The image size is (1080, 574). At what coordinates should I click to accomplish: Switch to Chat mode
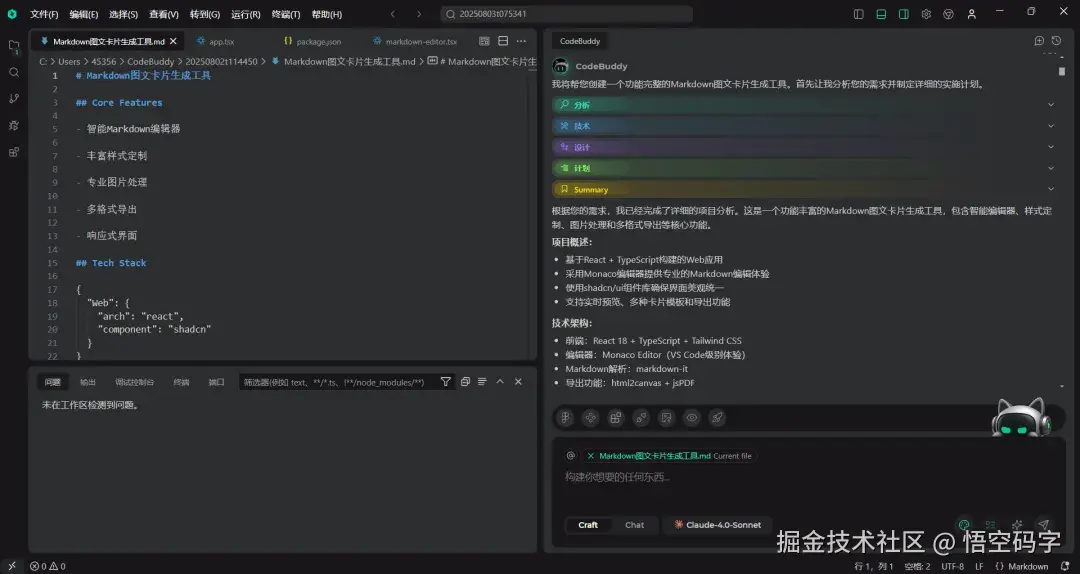coord(634,525)
